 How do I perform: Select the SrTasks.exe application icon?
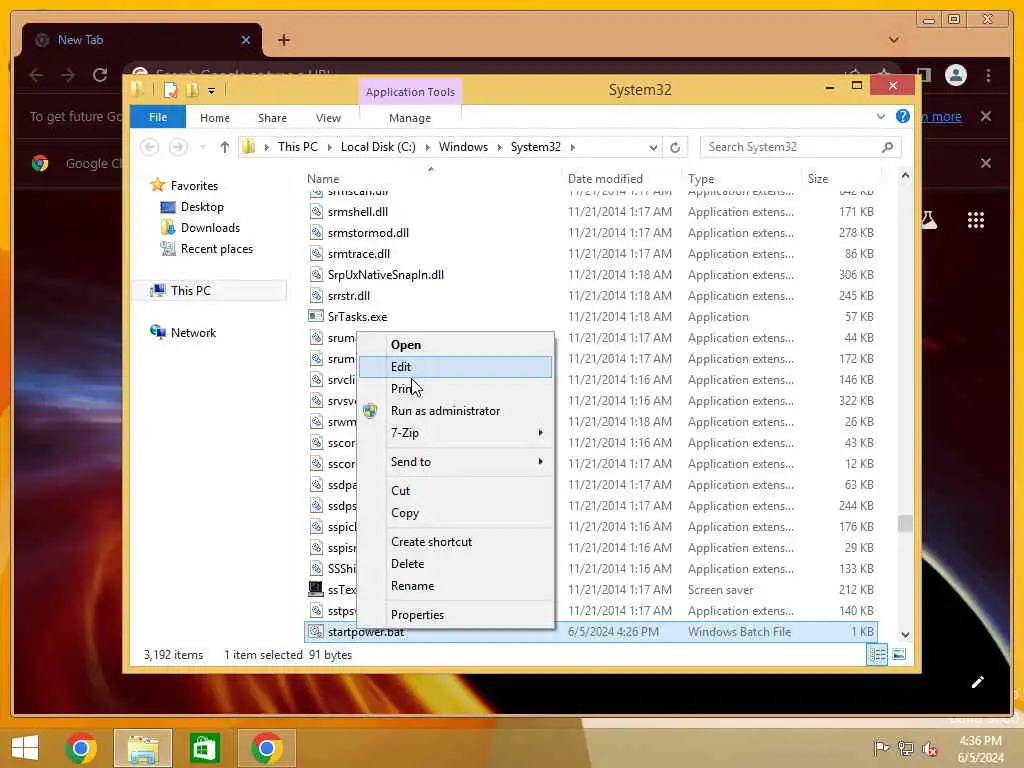(315, 316)
